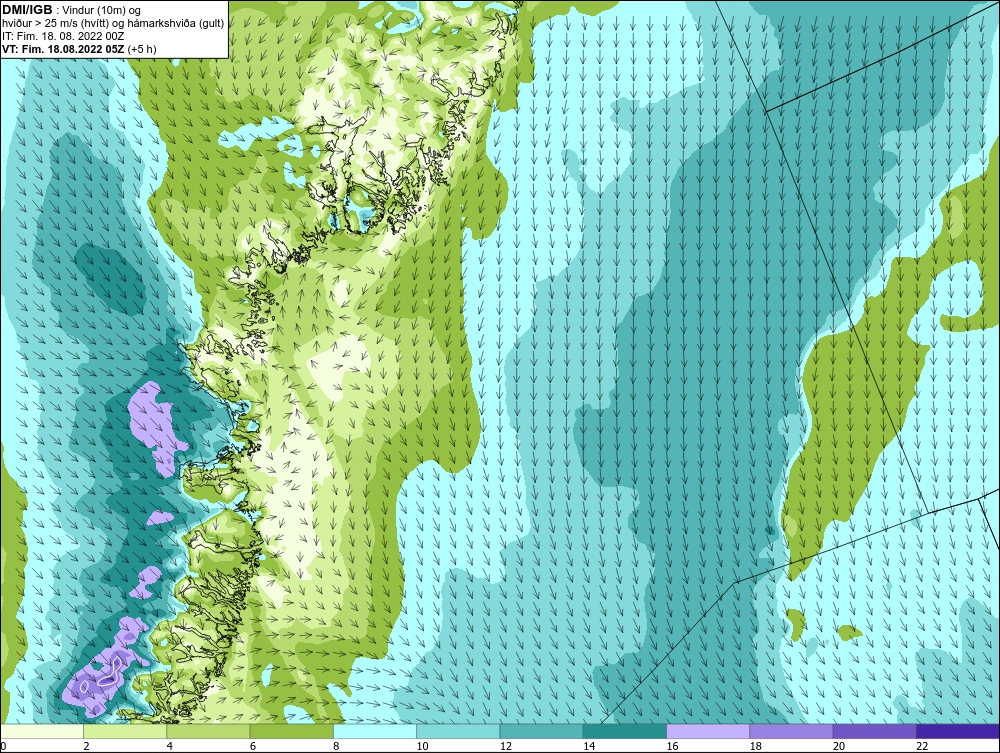Click the 2-4 m/s light green swatch
This screenshot has height=753, width=1000.
coord(125,731)
